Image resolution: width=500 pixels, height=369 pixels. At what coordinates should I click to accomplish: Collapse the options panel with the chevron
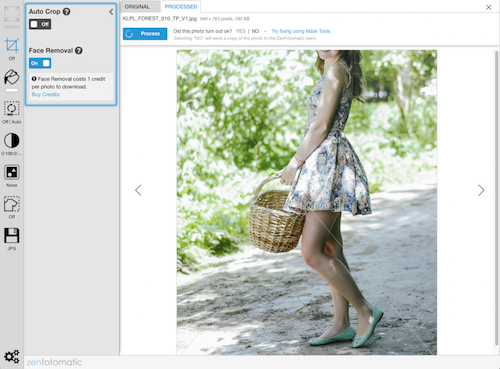(111, 12)
